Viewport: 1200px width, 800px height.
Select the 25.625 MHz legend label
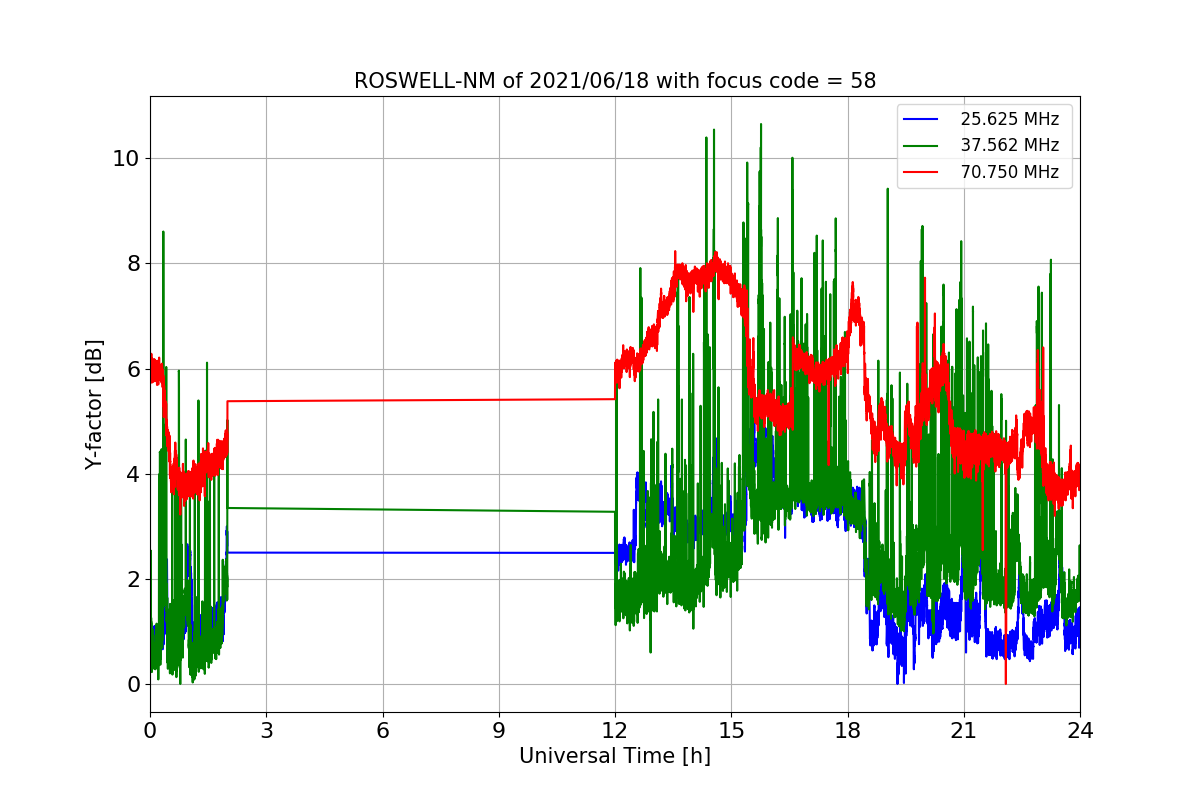[1010, 119]
